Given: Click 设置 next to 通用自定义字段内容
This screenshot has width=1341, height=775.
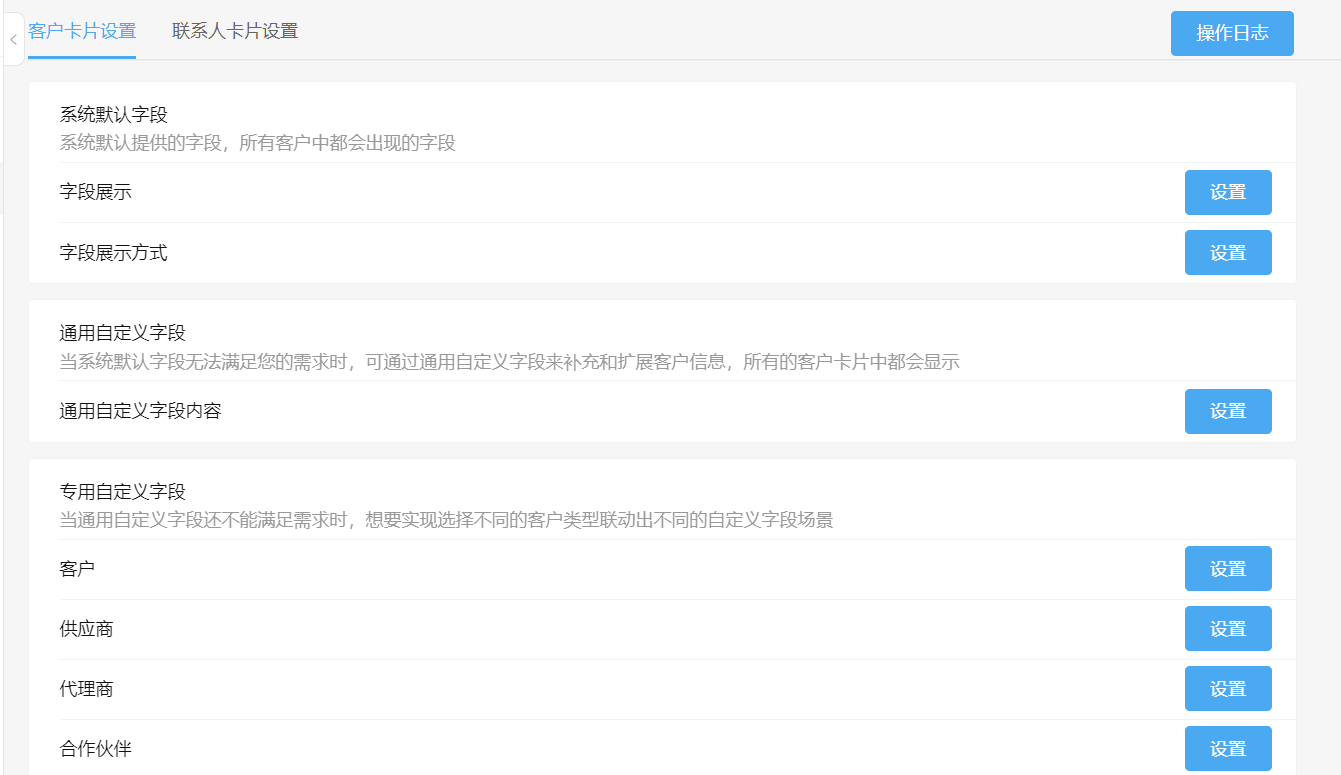Looking at the screenshot, I should click(x=1228, y=411).
